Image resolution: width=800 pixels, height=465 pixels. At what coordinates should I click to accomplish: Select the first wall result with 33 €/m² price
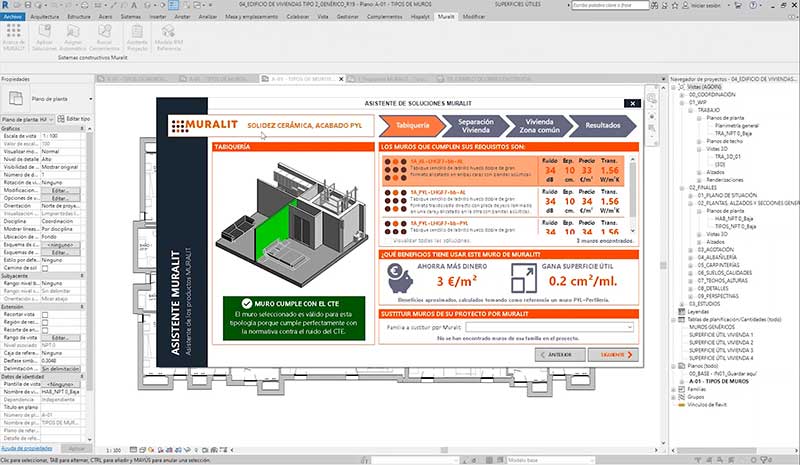503,171
